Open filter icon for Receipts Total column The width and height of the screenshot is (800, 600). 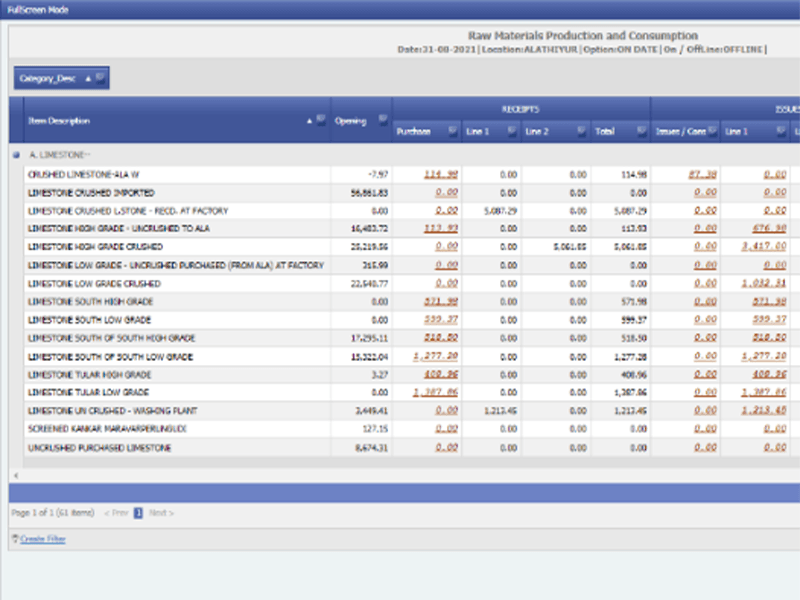[x=642, y=131]
